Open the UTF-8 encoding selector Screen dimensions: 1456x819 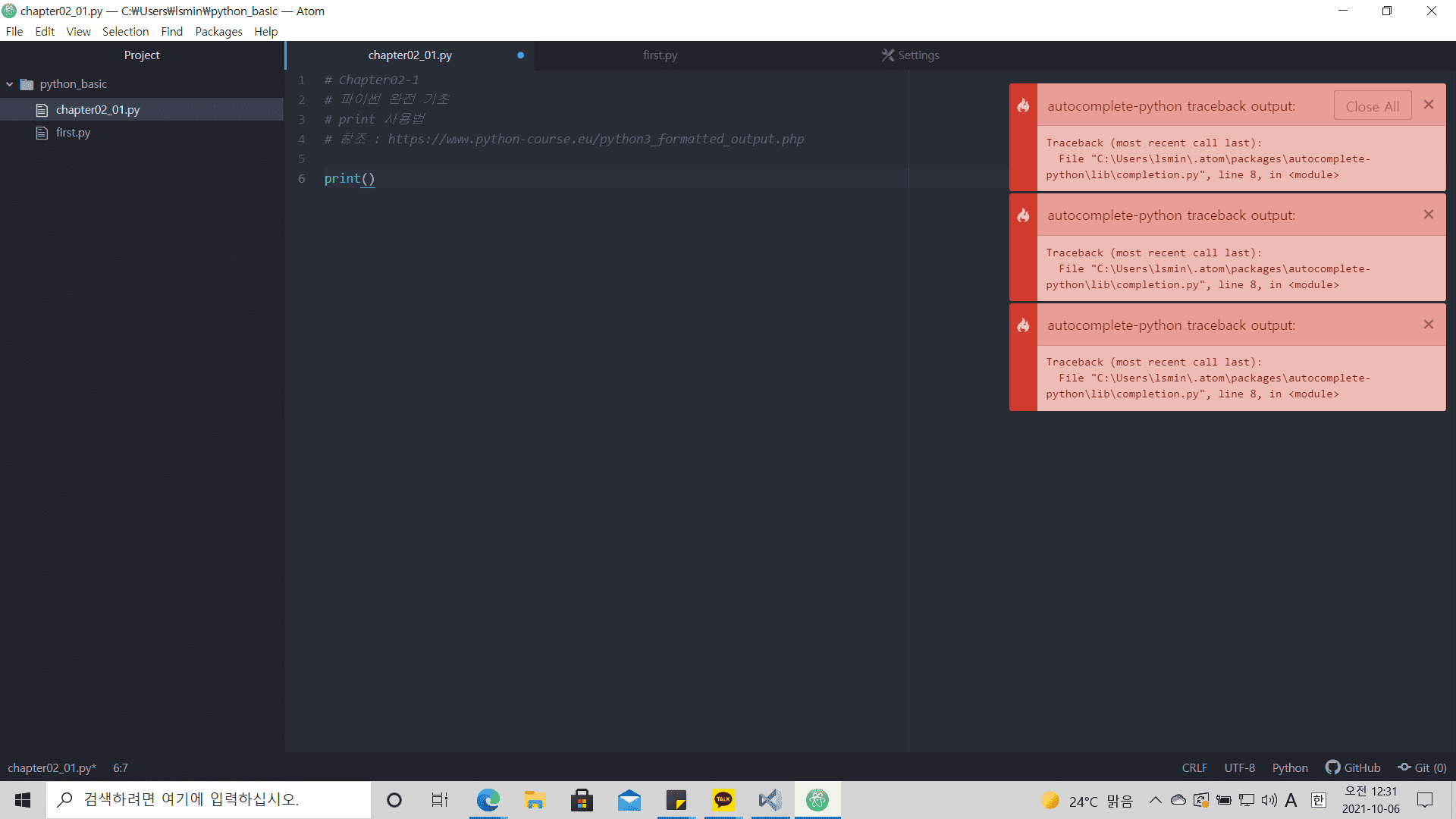point(1239,767)
